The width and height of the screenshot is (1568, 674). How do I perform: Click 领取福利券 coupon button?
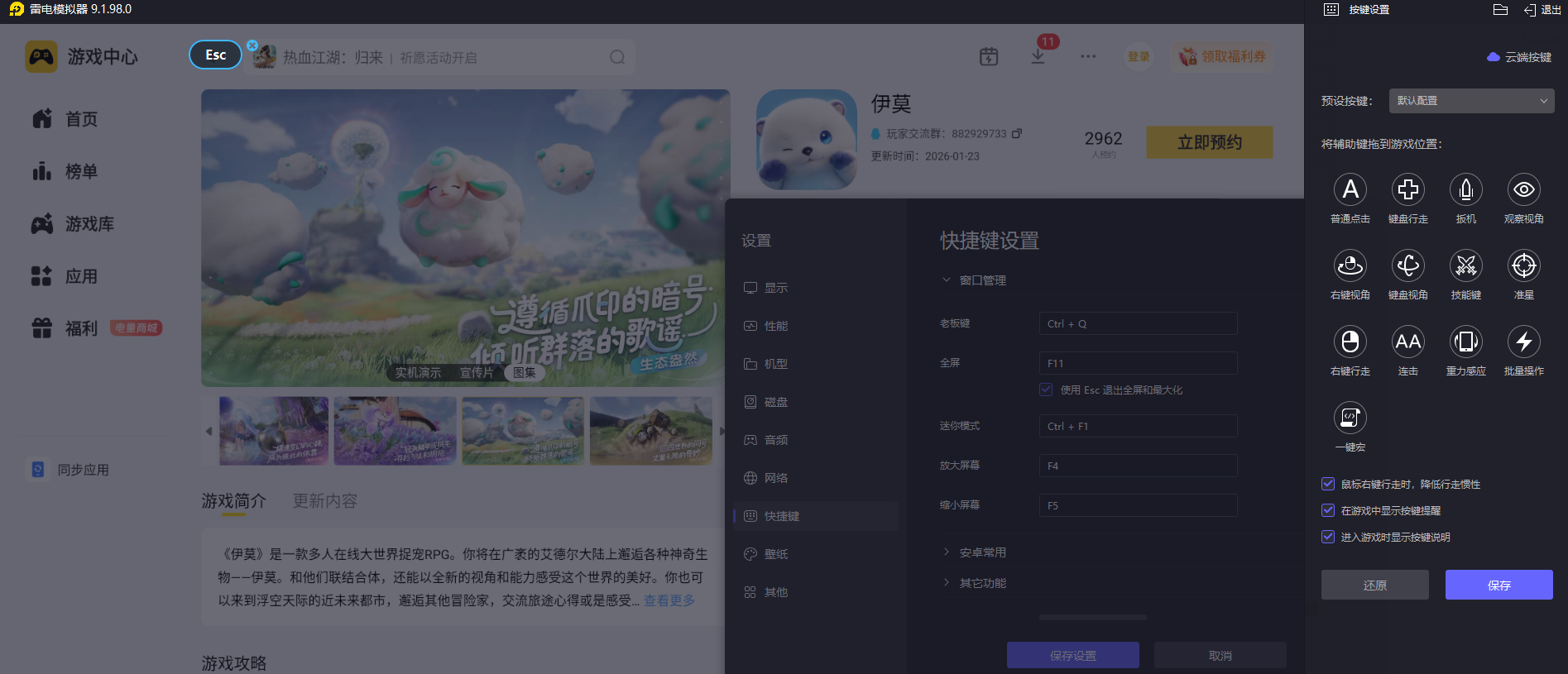pos(1222,56)
